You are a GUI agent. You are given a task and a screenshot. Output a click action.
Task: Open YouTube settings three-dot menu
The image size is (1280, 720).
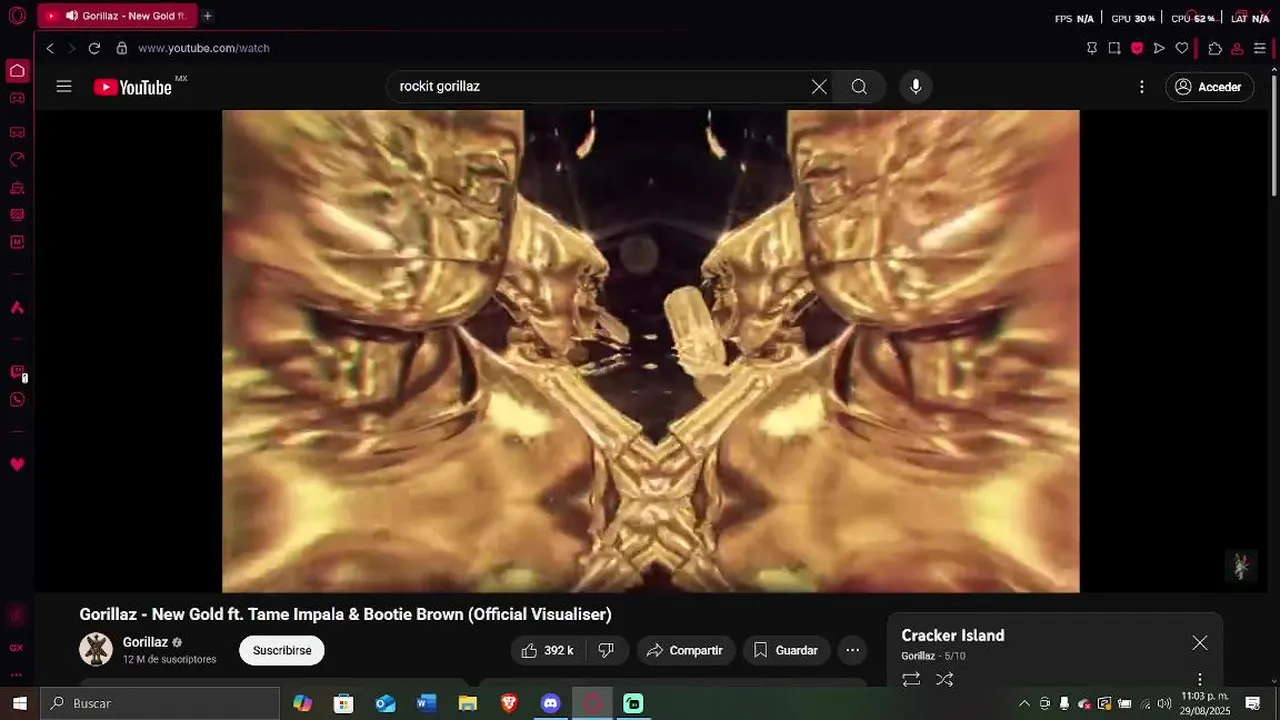coord(1142,87)
